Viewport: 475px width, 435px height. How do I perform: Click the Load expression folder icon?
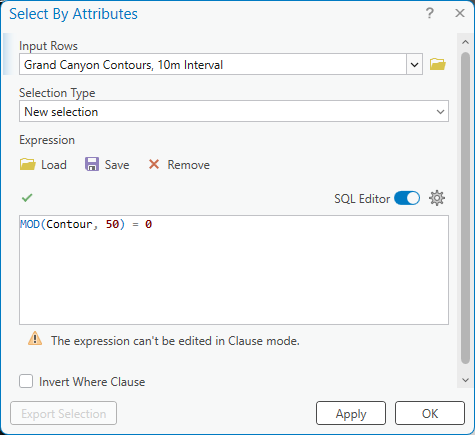click(x=28, y=164)
